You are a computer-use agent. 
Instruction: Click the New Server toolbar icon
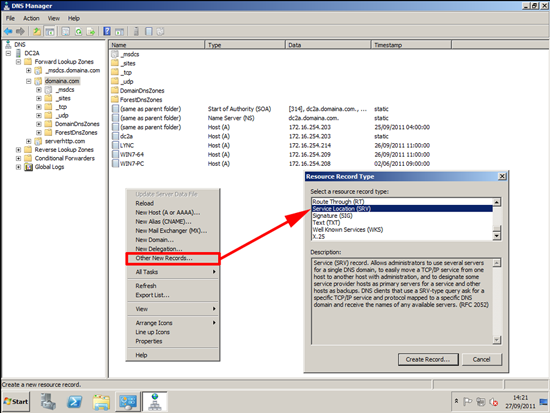point(136,32)
